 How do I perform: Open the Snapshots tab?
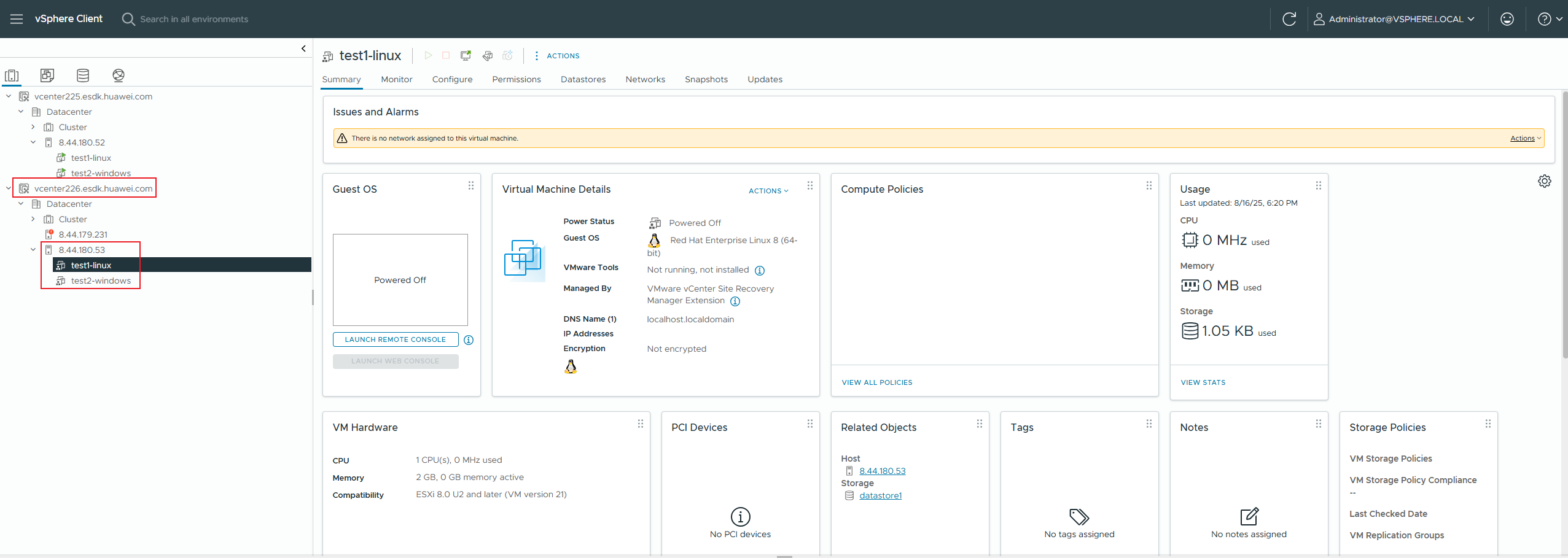(706, 79)
